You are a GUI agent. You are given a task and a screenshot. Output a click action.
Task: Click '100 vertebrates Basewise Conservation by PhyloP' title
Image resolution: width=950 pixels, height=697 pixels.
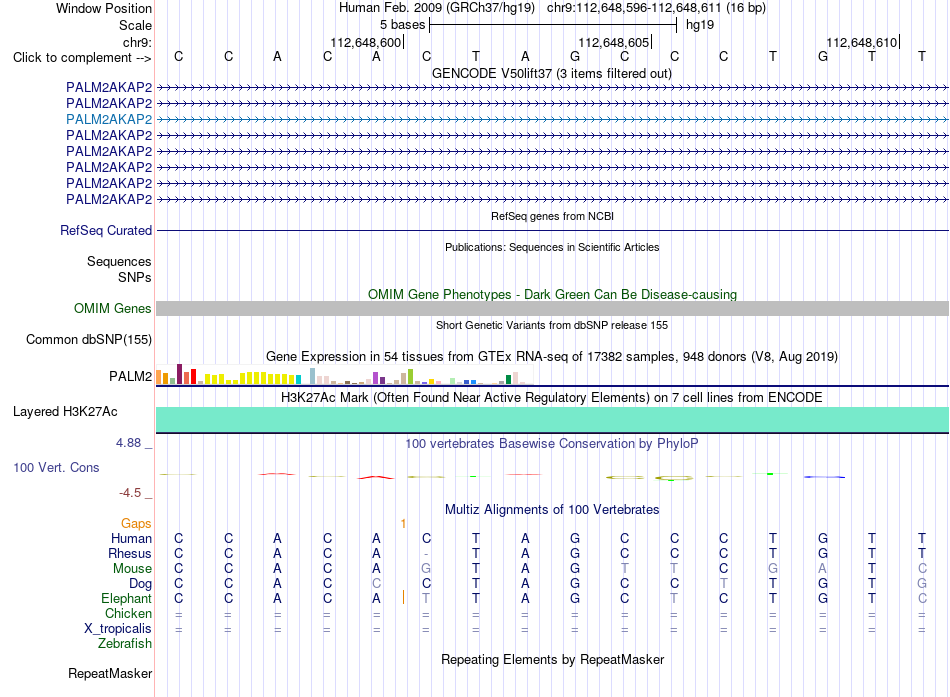pyautogui.click(x=552, y=444)
